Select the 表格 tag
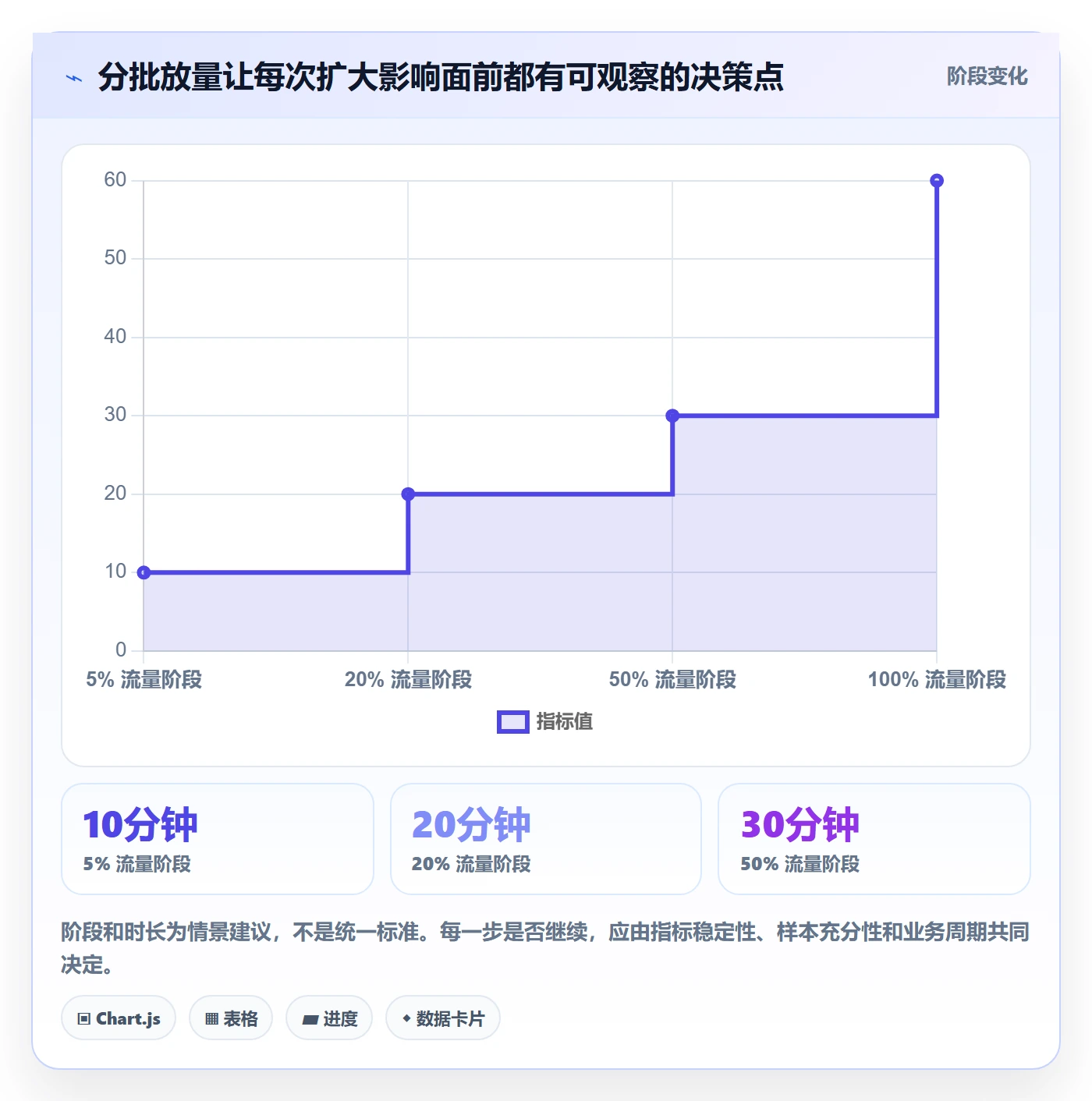This screenshot has height=1101, width=1092. click(231, 1018)
